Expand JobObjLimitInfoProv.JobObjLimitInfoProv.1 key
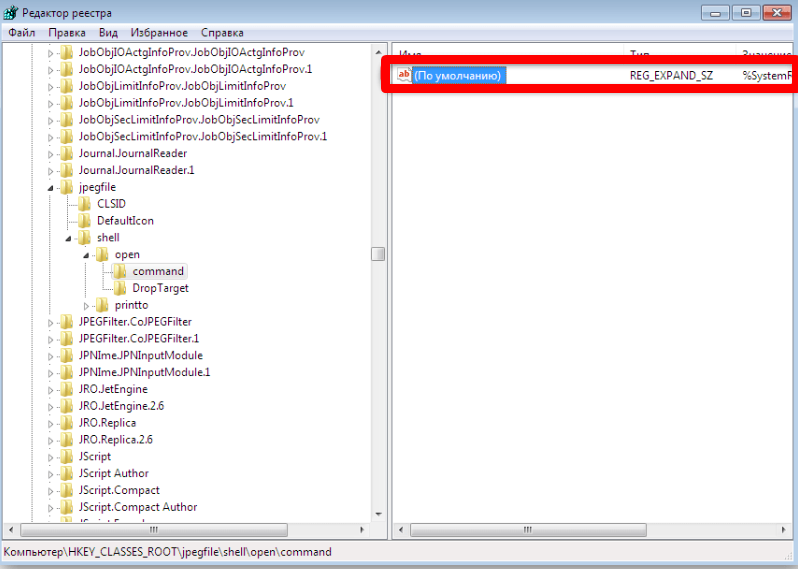 pos(50,103)
